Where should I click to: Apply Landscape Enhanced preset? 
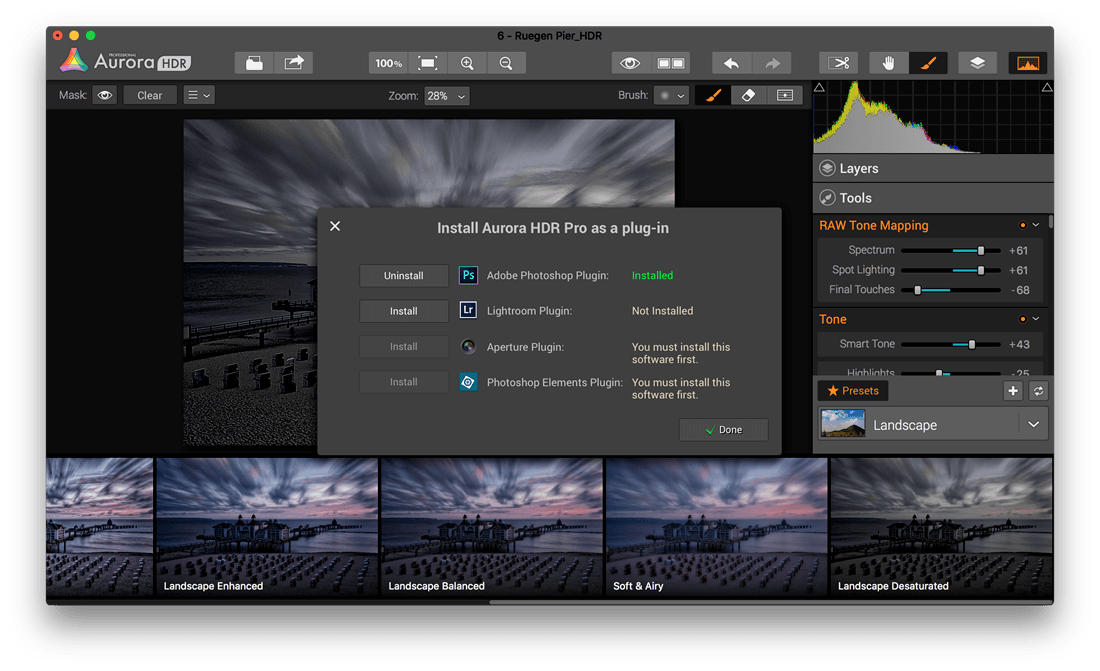click(x=267, y=527)
